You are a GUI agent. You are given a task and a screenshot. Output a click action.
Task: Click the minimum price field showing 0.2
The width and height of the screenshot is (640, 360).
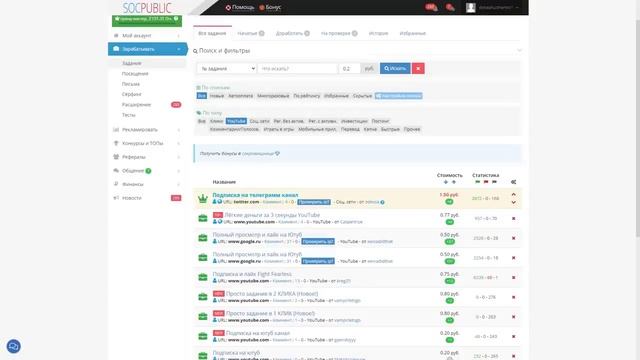point(349,69)
